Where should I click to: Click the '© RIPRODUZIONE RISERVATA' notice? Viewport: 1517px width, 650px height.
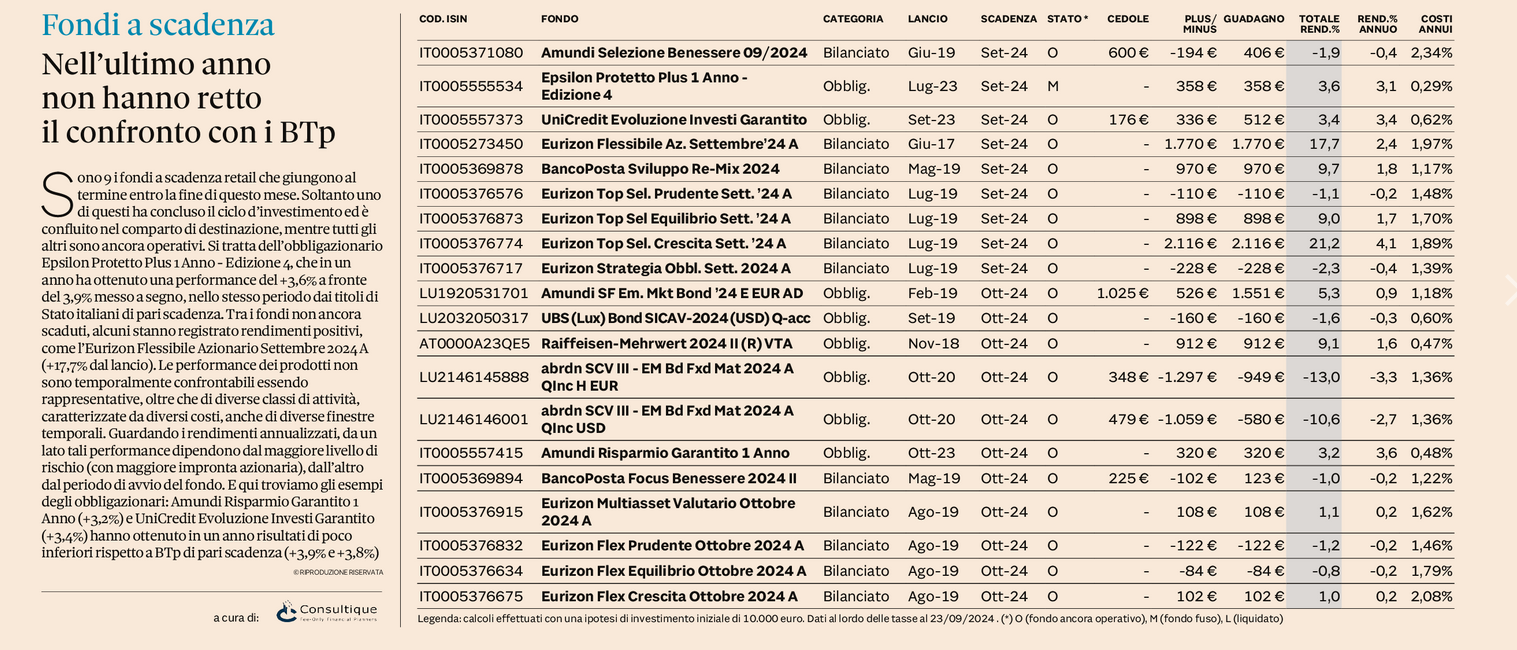pyautogui.click(x=338, y=572)
